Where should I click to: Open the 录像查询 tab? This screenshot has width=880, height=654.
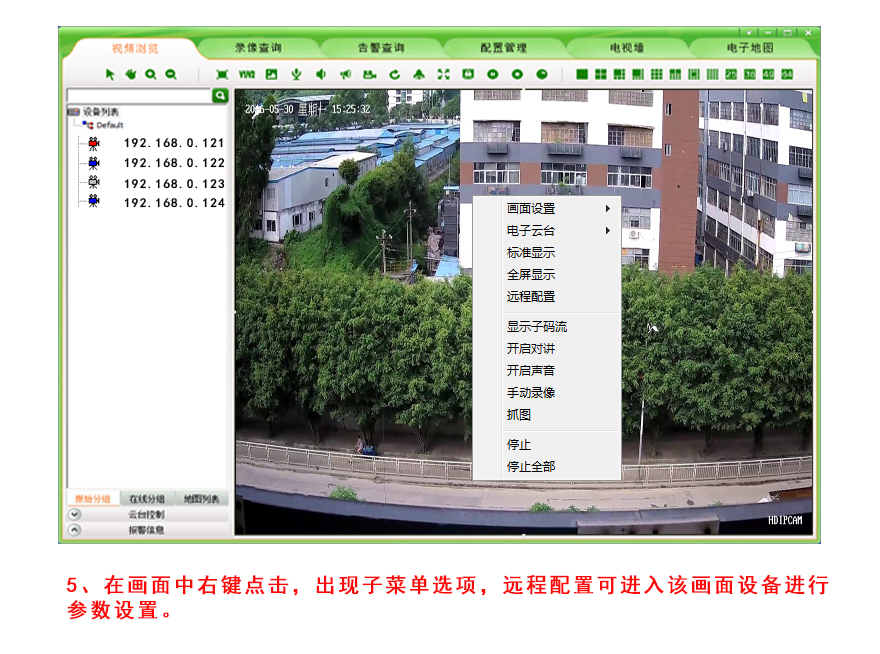(x=258, y=47)
